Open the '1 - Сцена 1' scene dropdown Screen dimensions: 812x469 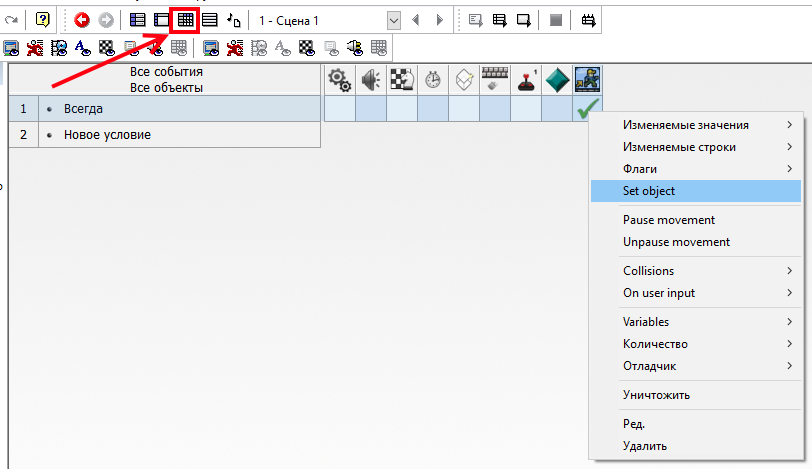pyautogui.click(x=393, y=20)
